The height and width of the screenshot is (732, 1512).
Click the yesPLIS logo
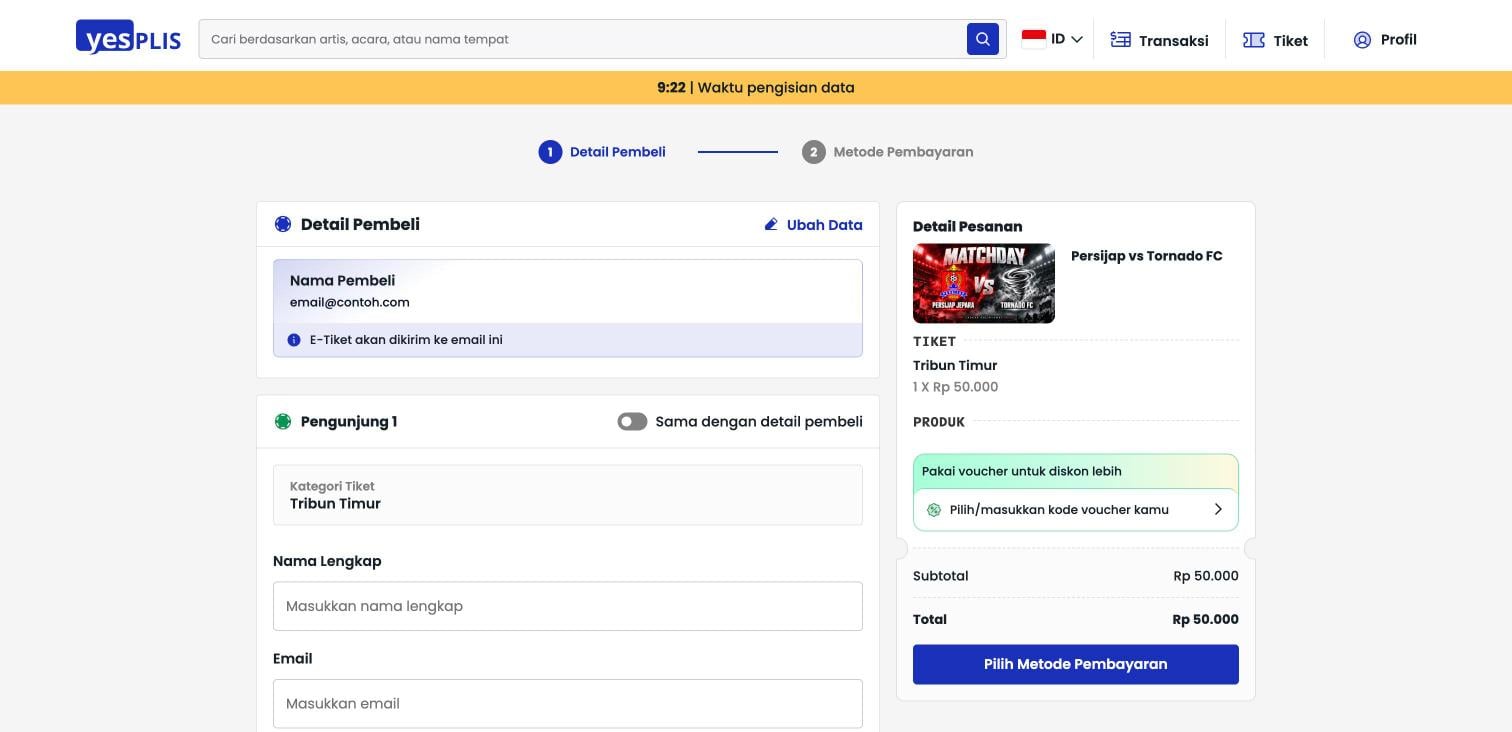128,39
